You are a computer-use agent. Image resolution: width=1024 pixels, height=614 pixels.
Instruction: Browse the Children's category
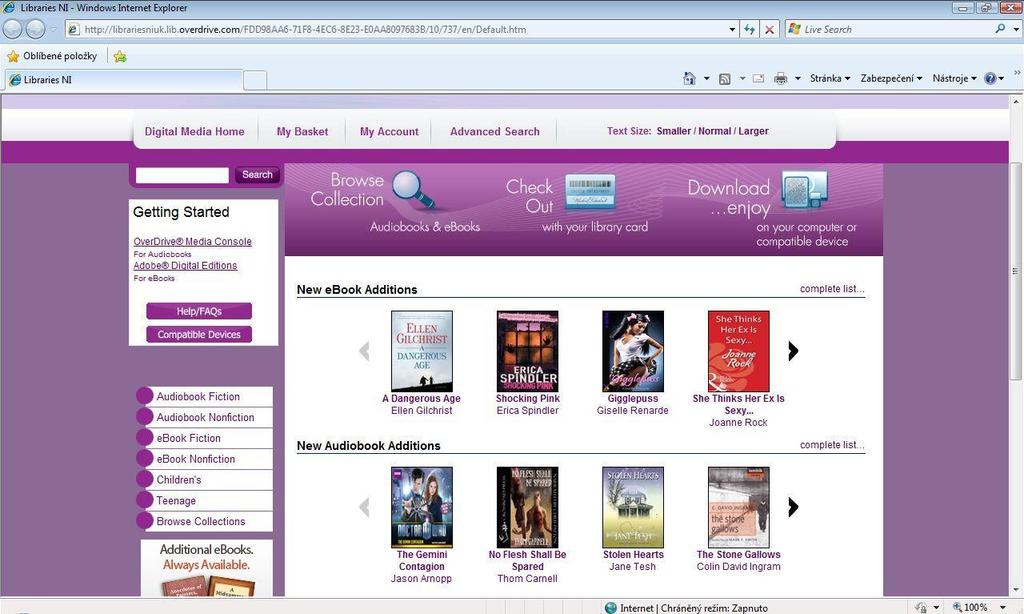[178, 480]
